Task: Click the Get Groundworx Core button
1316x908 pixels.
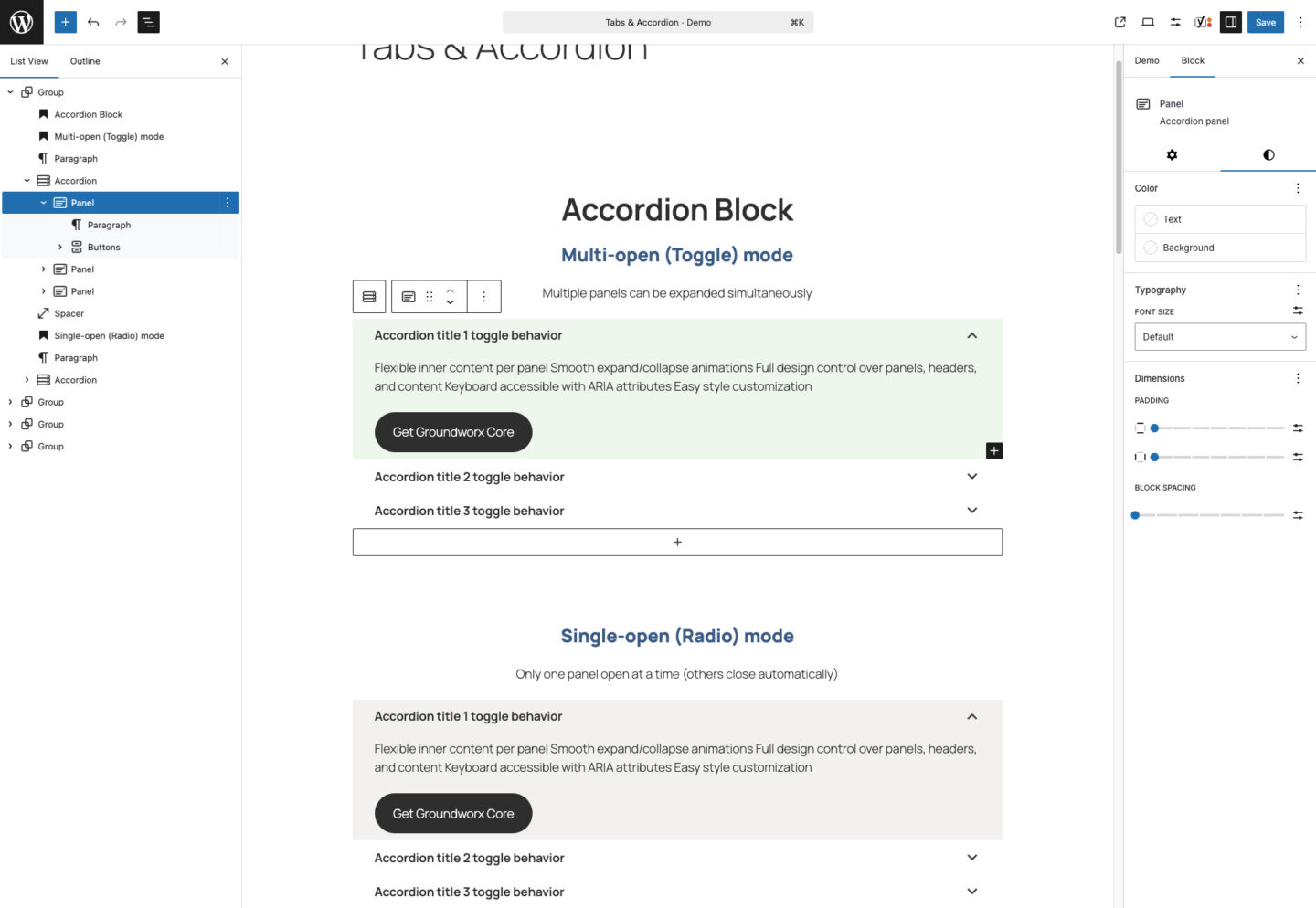Action: click(453, 431)
